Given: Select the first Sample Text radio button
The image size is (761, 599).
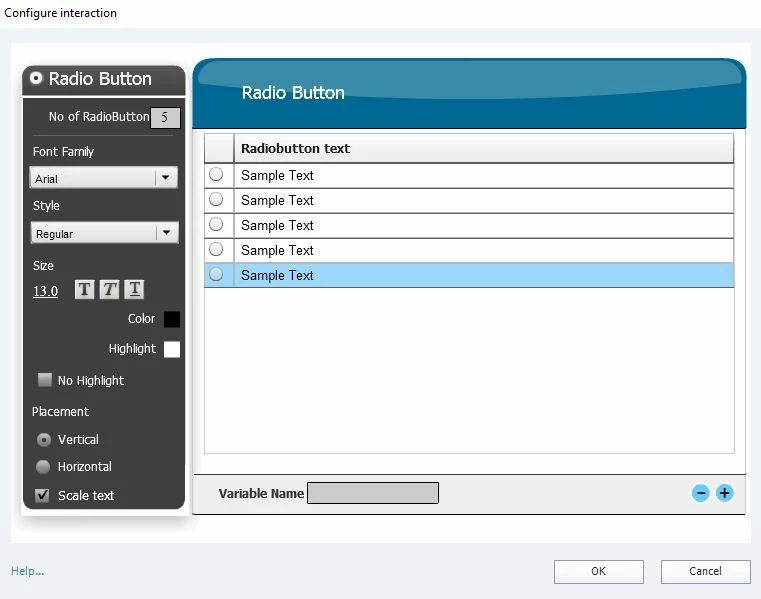Looking at the screenshot, I should [x=216, y=174].
